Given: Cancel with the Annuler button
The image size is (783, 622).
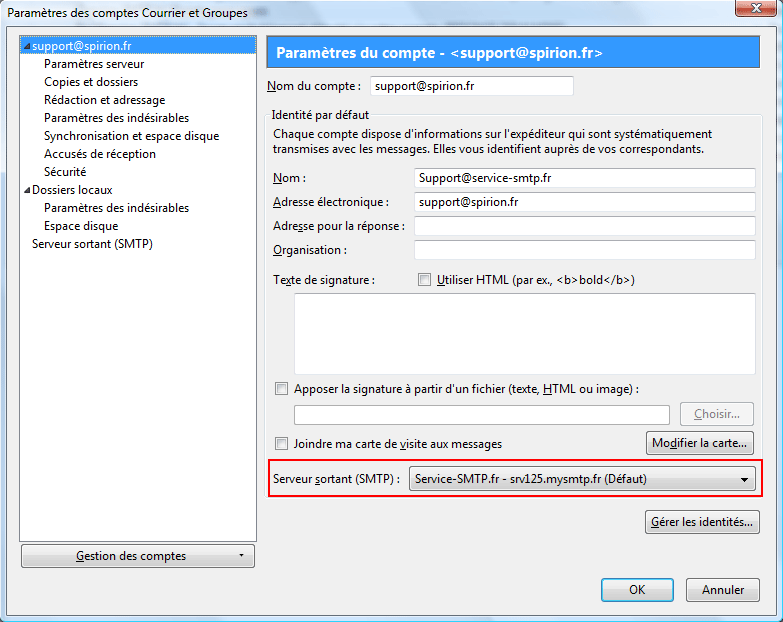Looking at the screenshot, I should [x=723, y=590].
